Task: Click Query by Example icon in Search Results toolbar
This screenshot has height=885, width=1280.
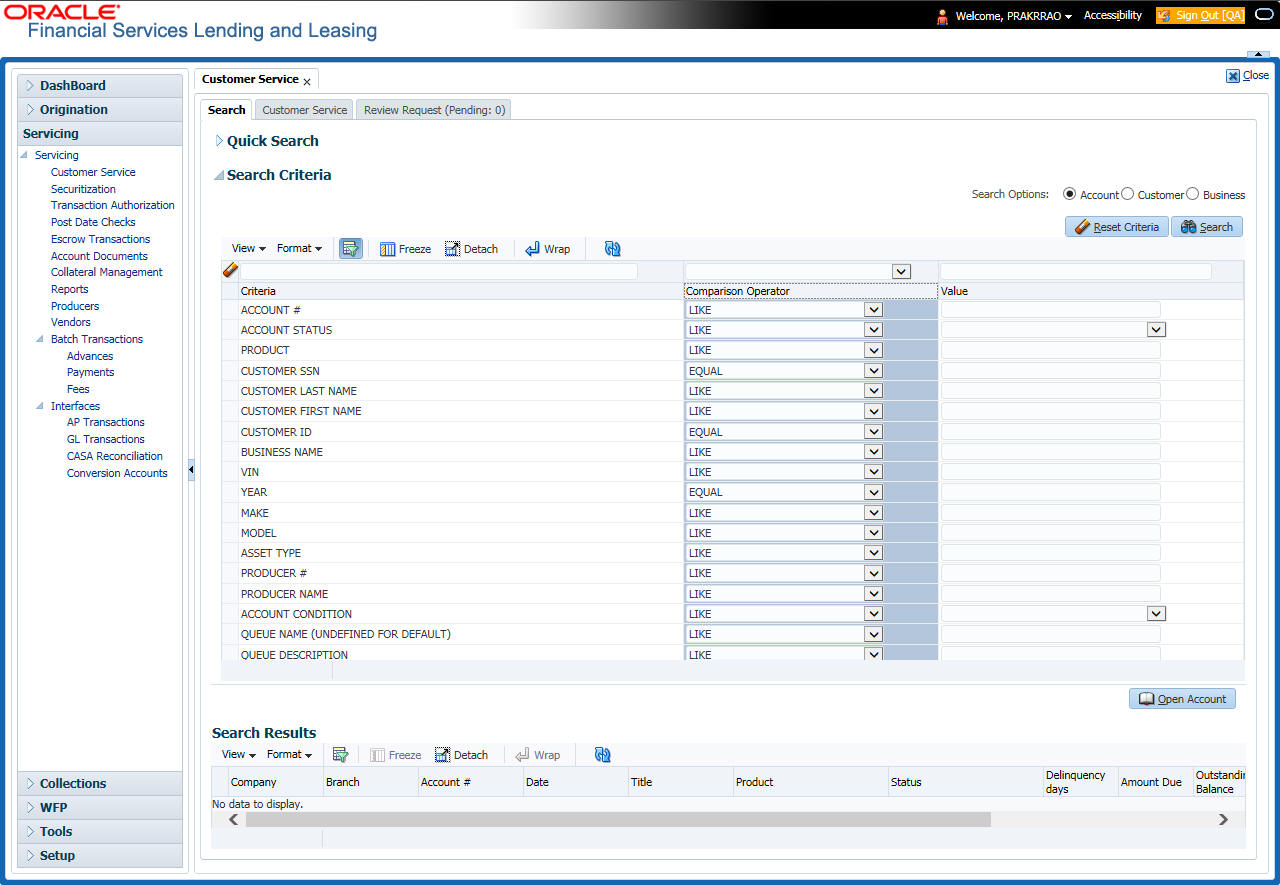Action: [340, 755]
